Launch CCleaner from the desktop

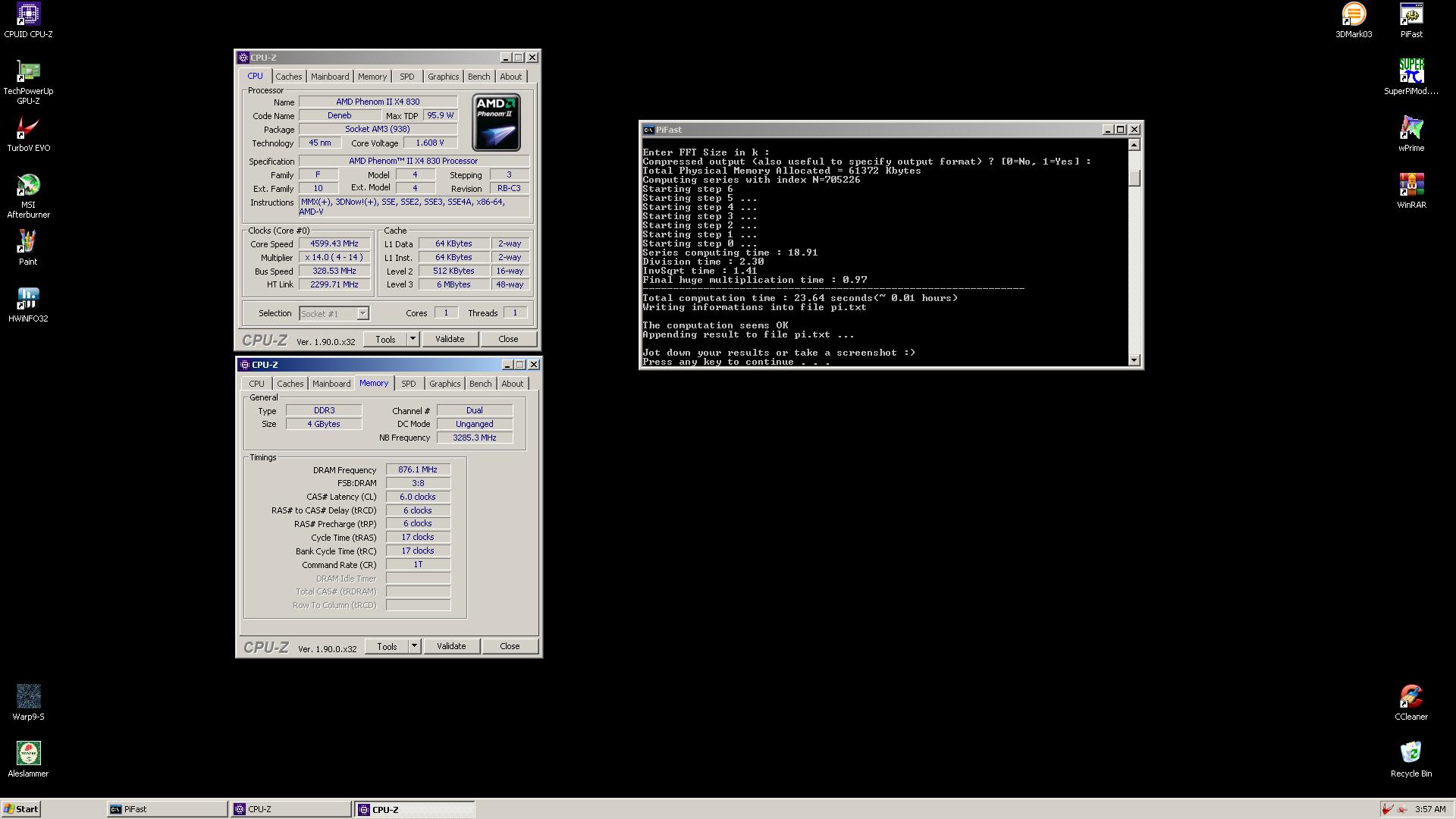(1411, 703)
